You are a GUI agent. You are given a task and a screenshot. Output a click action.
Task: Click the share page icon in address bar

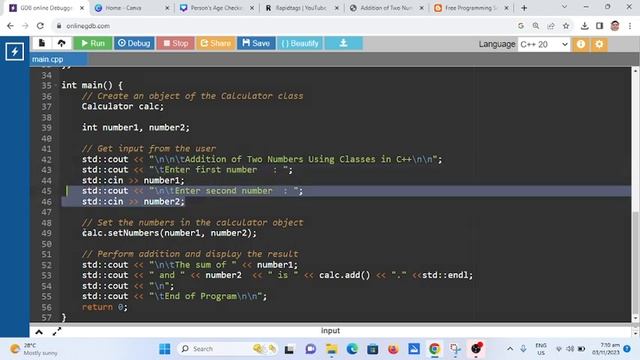click(551, 26)
